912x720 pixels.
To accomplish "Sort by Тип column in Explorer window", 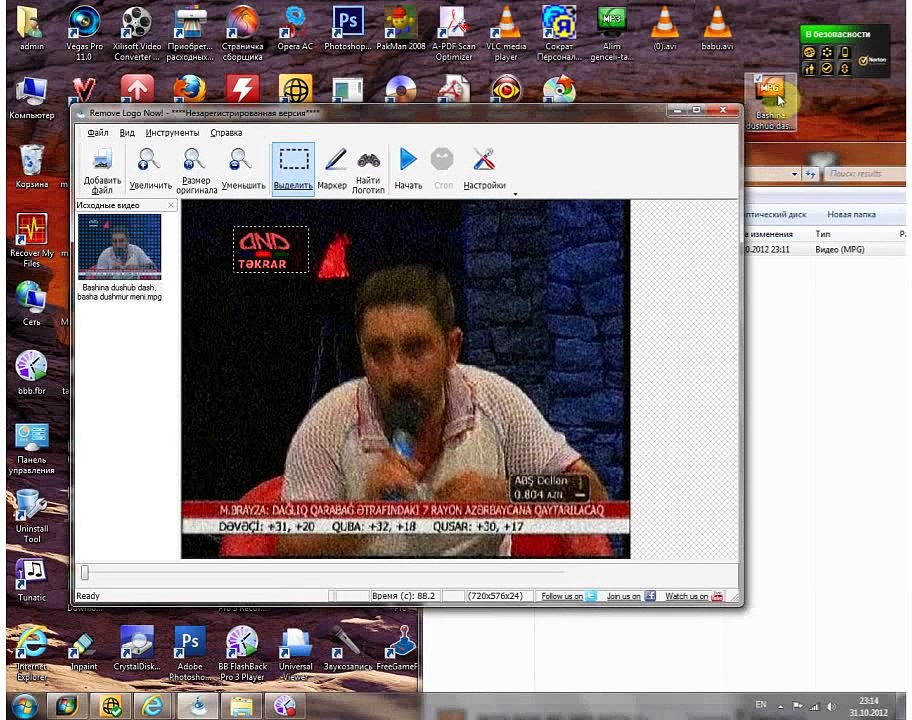I will pos(822,234).
